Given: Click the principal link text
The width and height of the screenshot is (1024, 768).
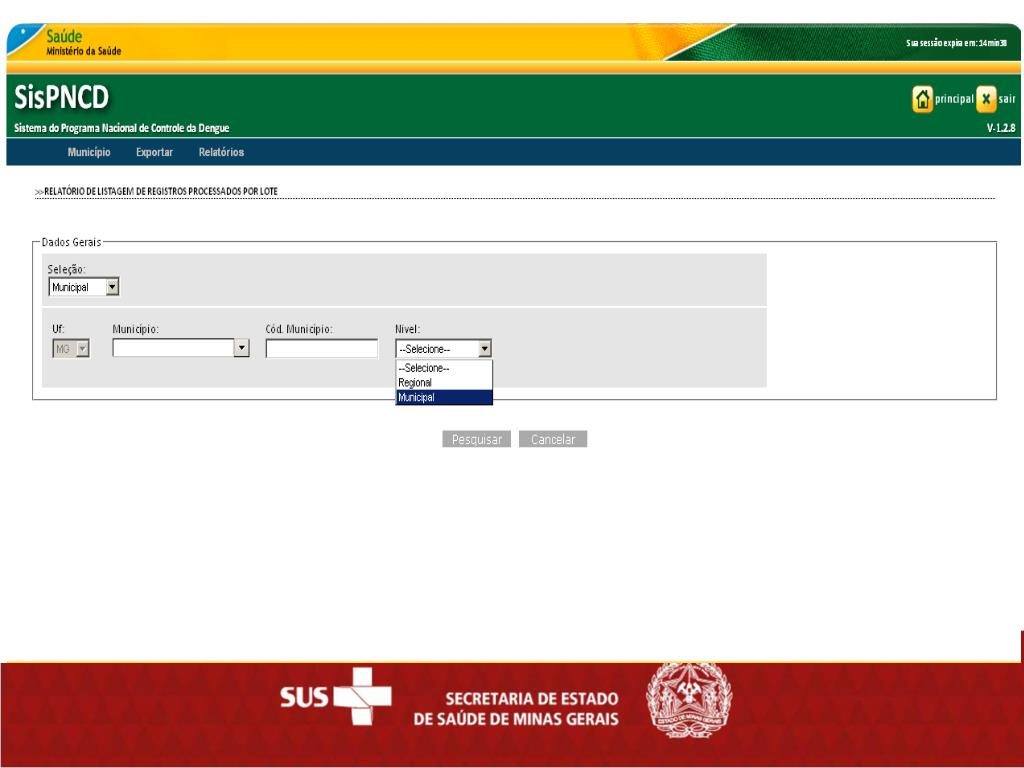Looking at the screenshot, I should click(x=954, y=99).
